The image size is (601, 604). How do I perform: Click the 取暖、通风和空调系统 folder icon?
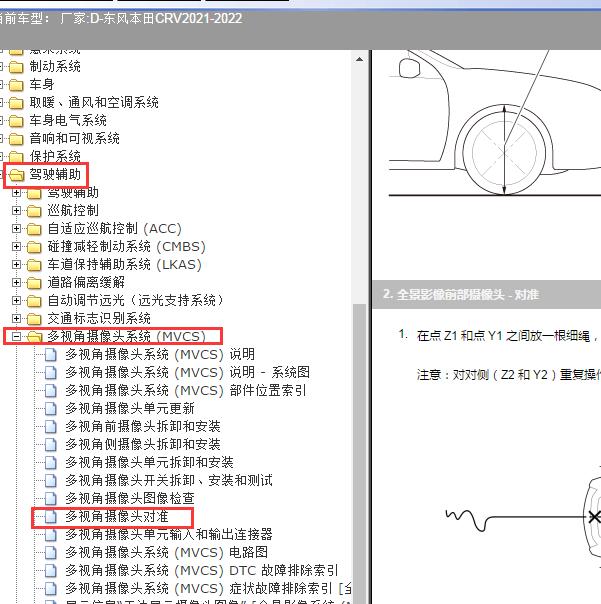(x=16, y=103)
